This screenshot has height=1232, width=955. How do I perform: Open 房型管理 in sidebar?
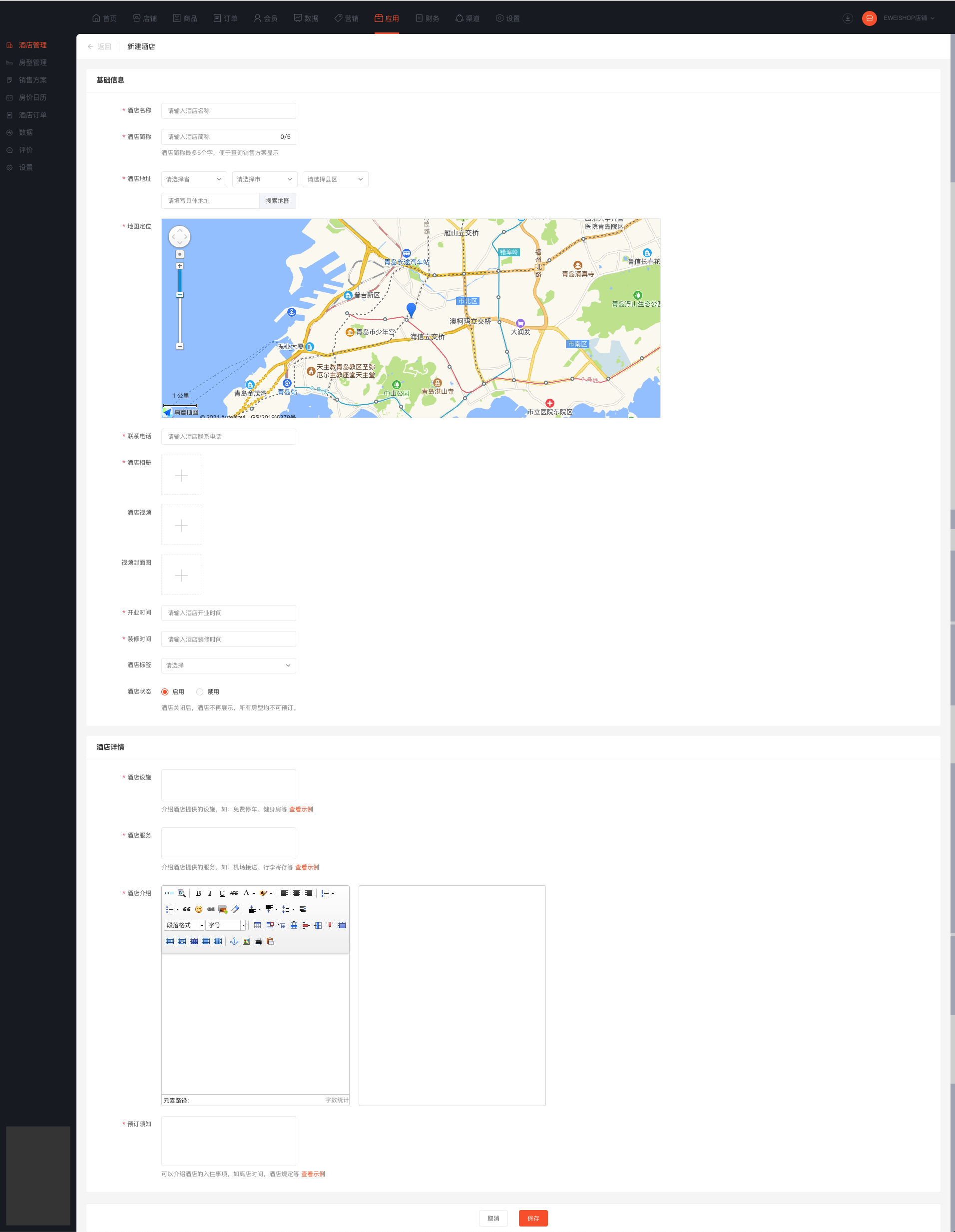click(x=33, y=62)
